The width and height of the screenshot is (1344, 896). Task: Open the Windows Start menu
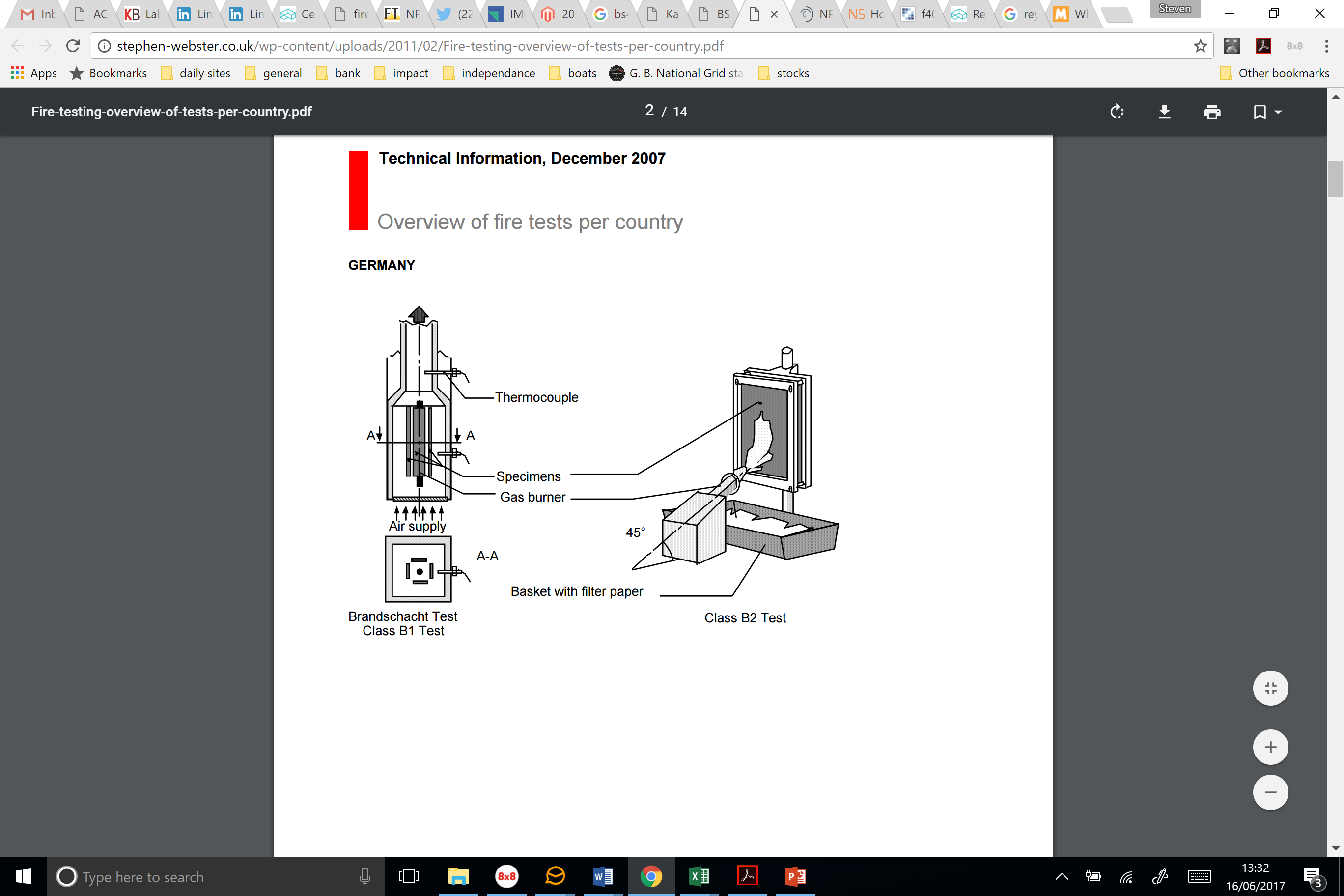coord(23,876)
